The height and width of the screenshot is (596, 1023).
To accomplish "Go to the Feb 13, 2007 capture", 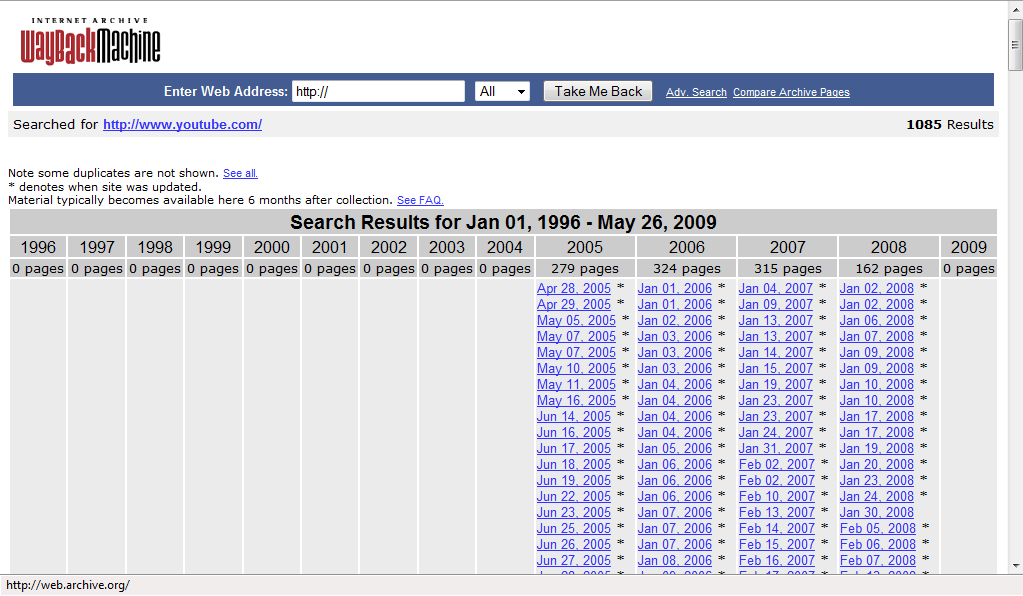I will pyautogui.click(x=776, y=513).
